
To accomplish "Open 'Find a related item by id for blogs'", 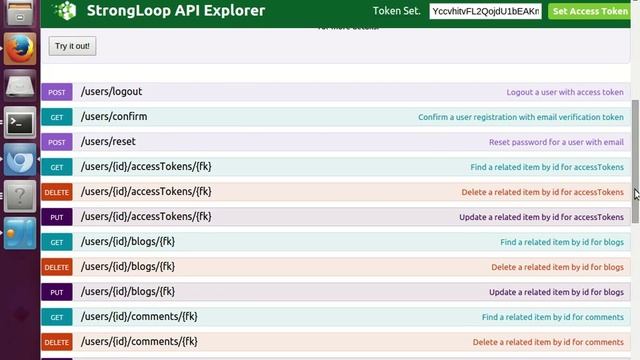I will (x=562, y=242).
